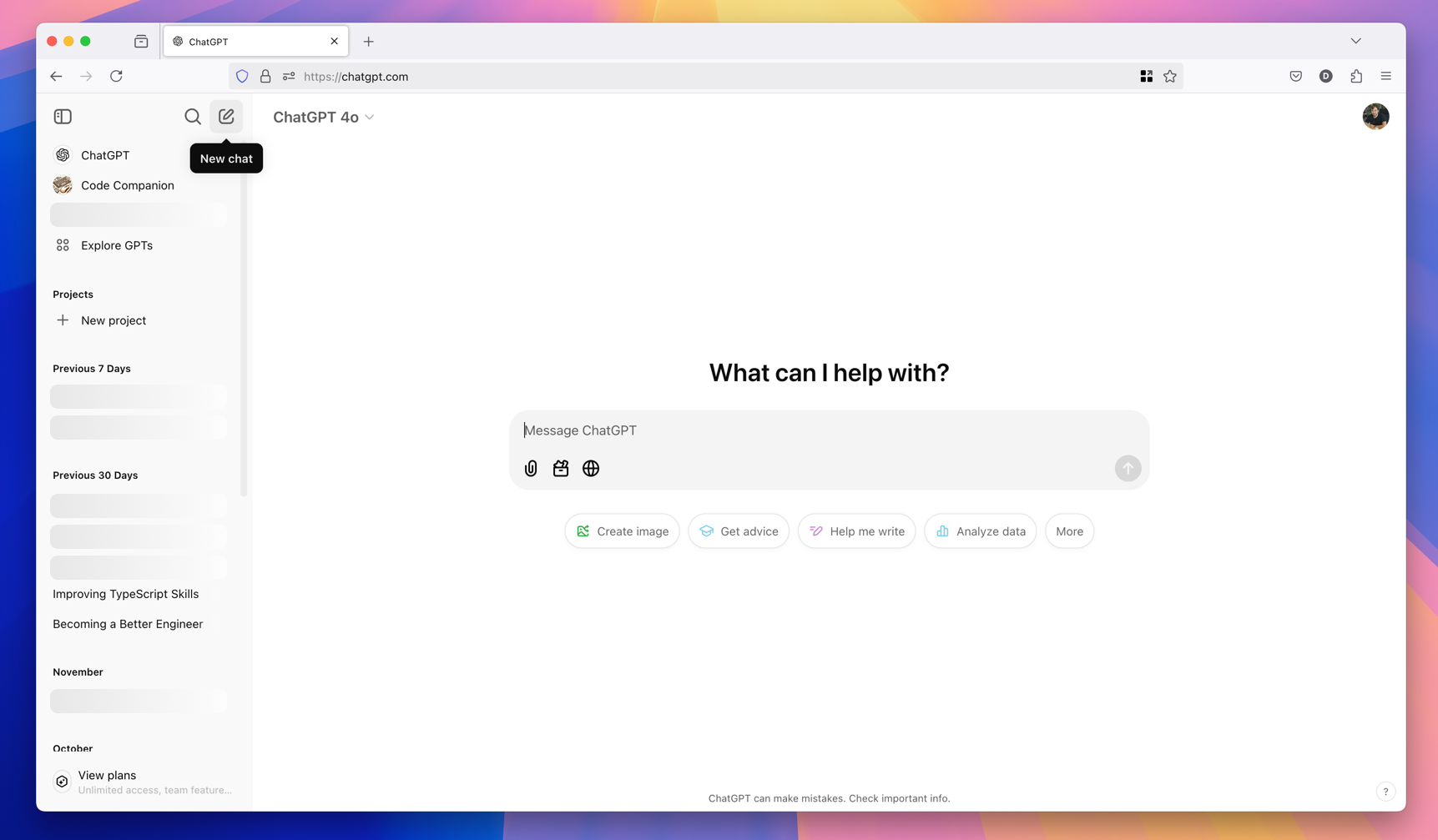Open the help question mark button
This screenshot has height=840, width=1438.
1385,792
